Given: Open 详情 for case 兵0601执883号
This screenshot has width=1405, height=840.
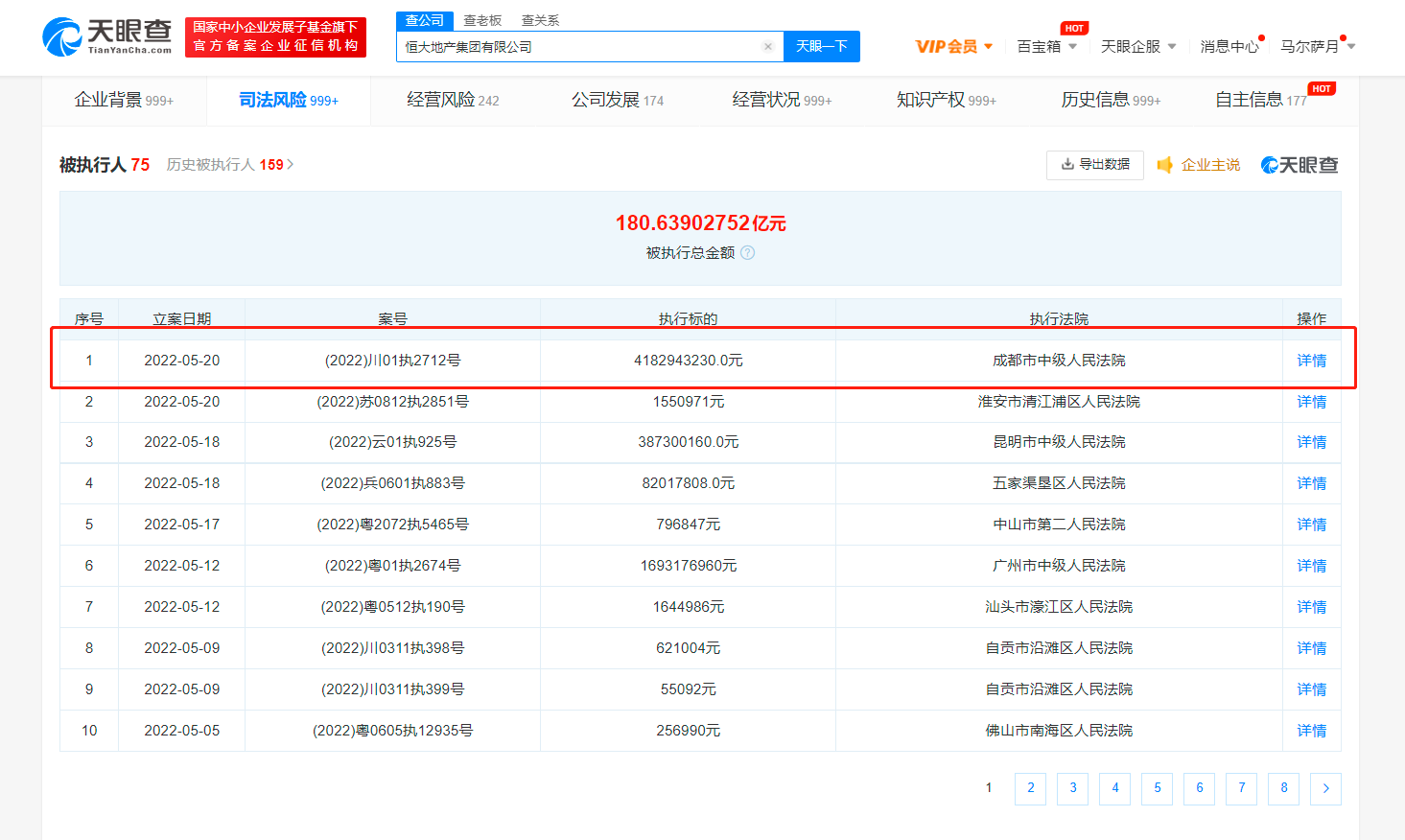Looking at the screenshot, I should click(x=1311, y=483).
